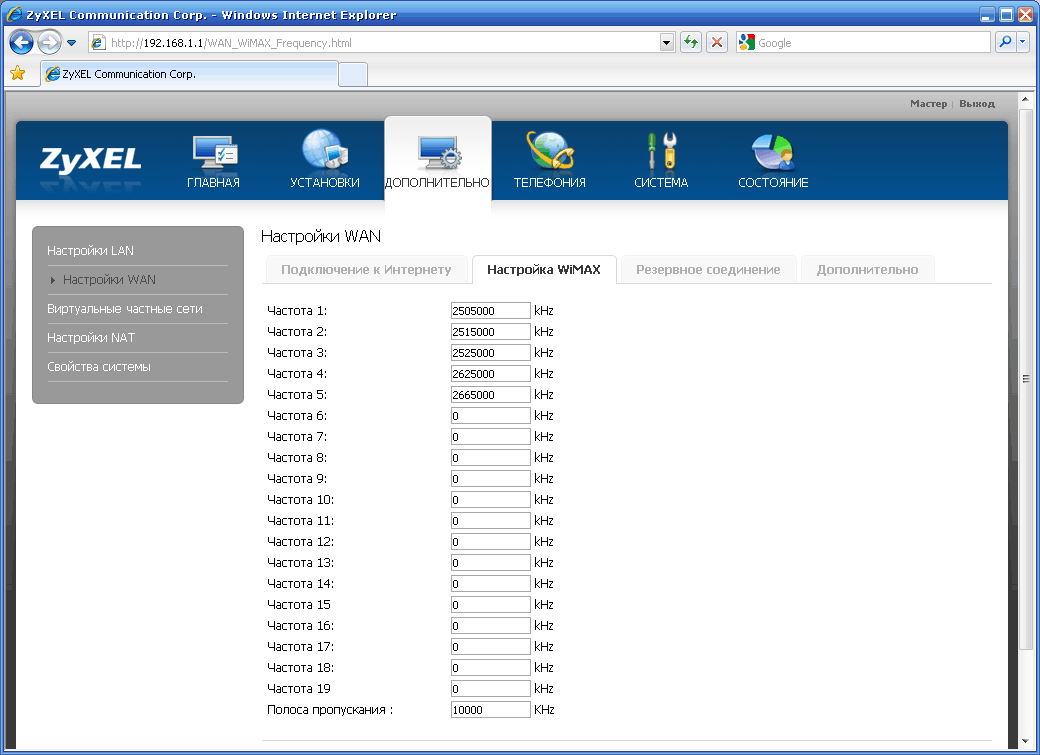Click the Частота 5 input field
This screenshot has width=1040, height=755.
pos(490,395)
